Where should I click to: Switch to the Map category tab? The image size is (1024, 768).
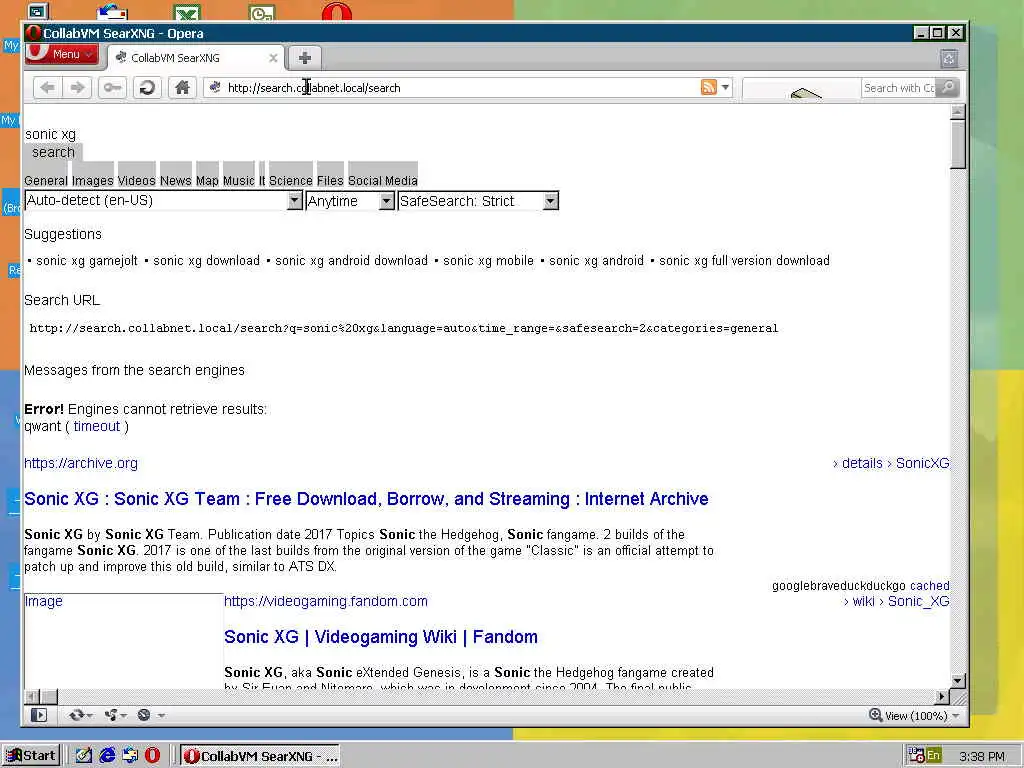click(207, 180)
